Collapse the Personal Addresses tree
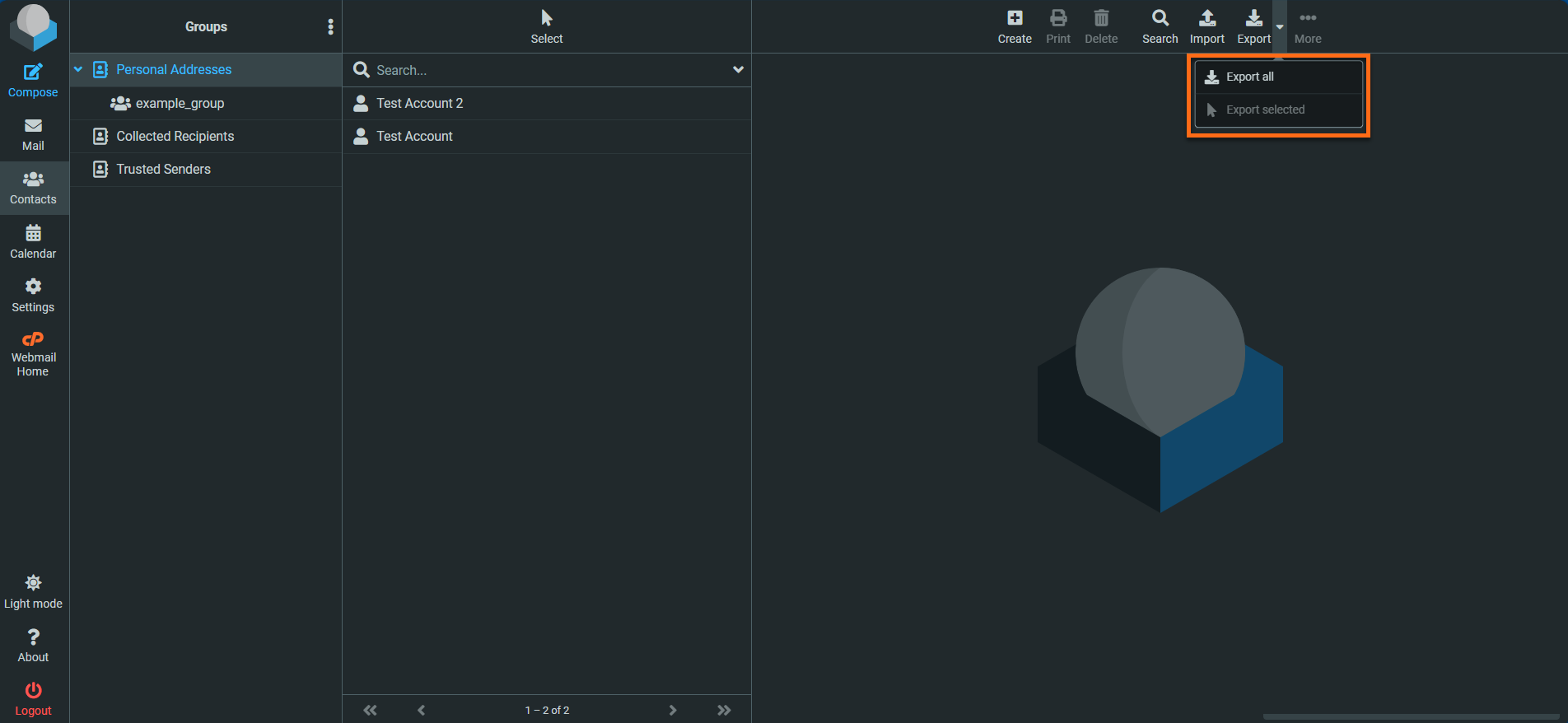The image size is (1568, 723). coord(78,70)
